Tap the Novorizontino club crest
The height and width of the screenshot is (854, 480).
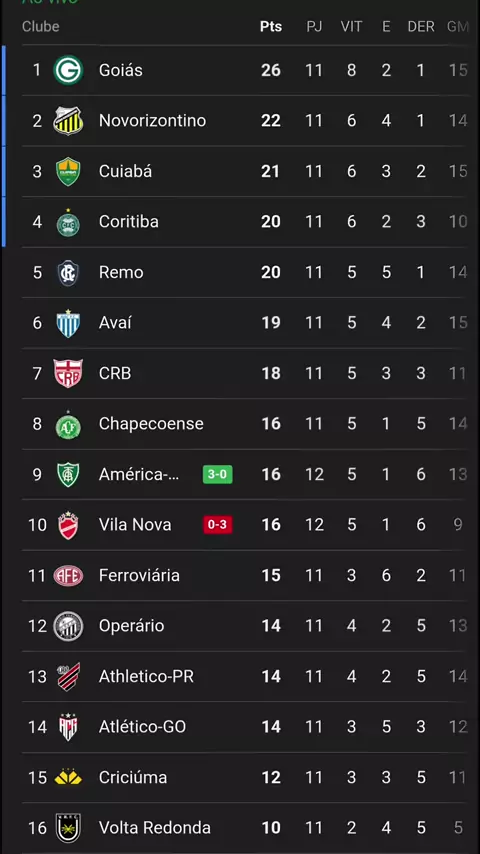pyautogui.click(x=68, y=120)
